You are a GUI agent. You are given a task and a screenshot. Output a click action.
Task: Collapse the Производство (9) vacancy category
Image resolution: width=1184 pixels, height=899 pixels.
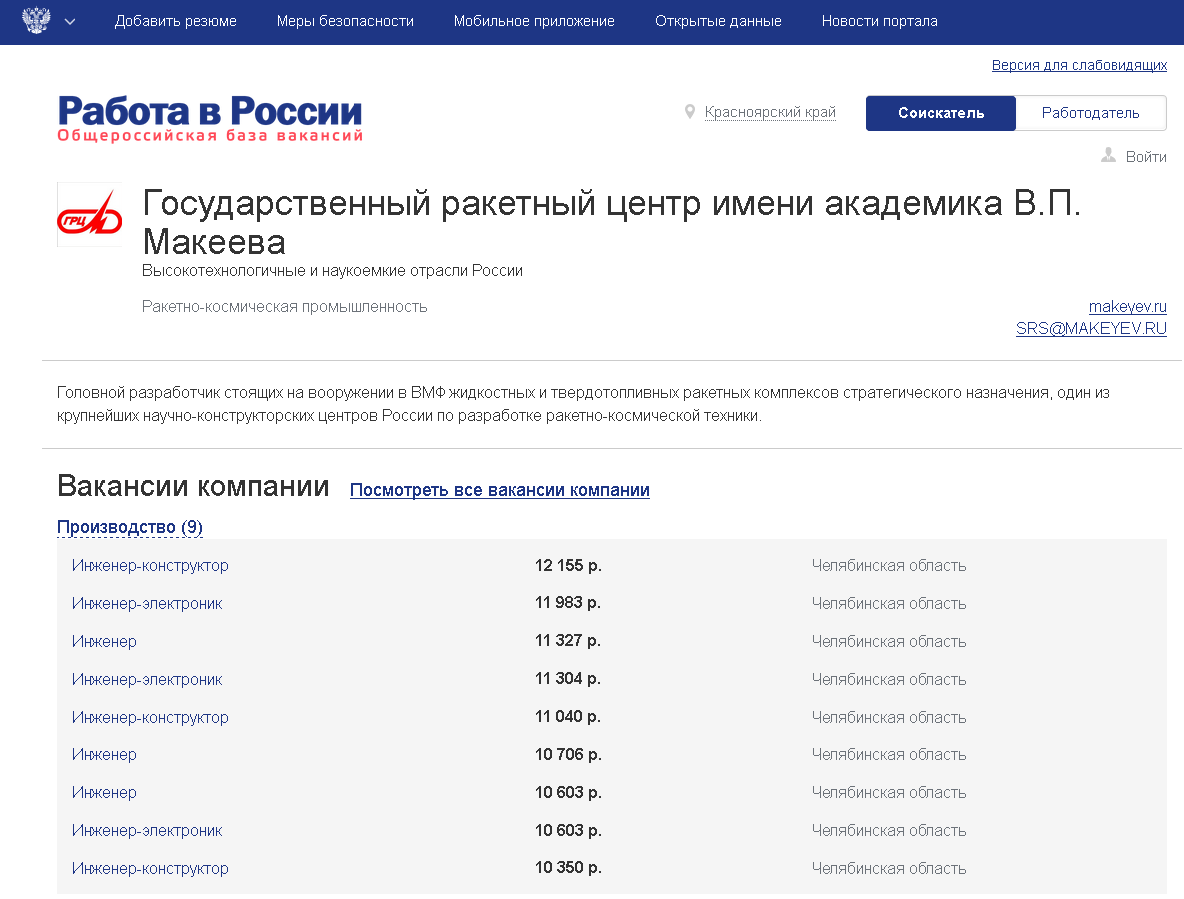tap(130, 527)
